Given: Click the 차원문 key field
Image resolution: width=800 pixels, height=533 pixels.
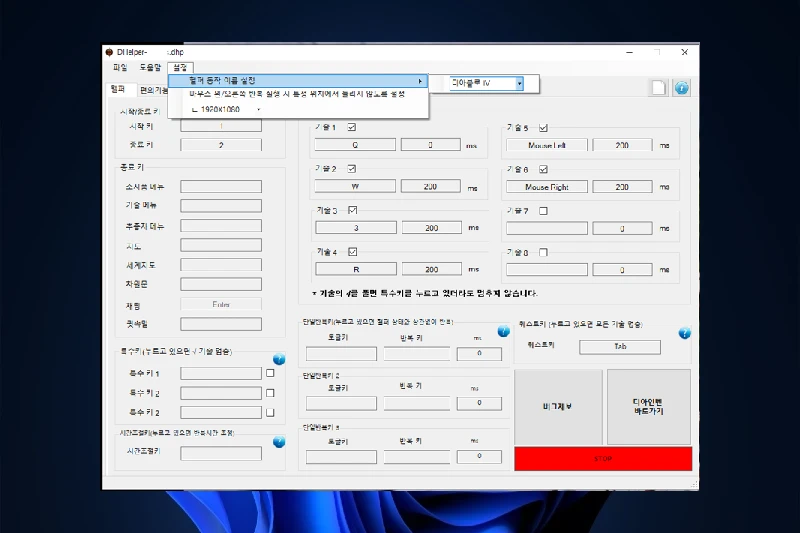Looking at the screenshot, I should click(221, 284).
